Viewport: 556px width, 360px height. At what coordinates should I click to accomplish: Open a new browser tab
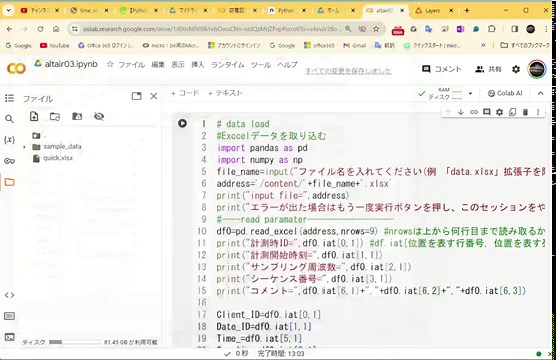pyautogui.click(x=467, y=10)
